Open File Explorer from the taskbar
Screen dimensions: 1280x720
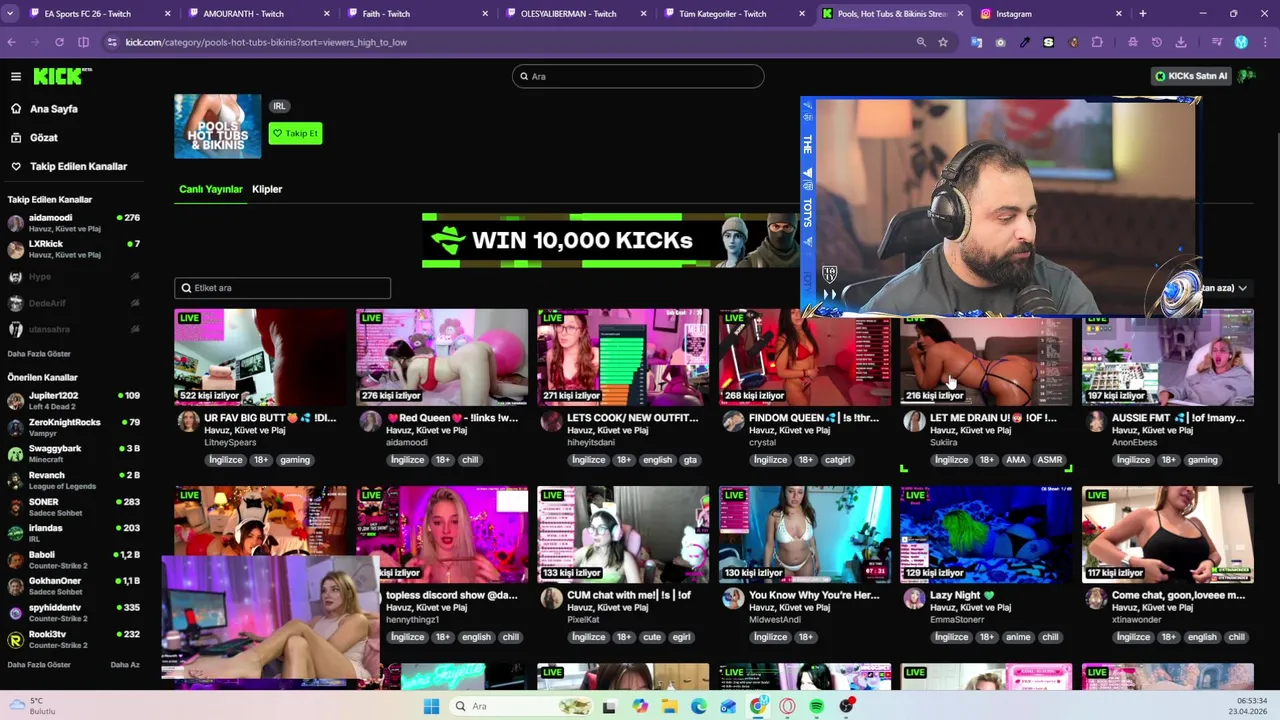pos(669,706)
